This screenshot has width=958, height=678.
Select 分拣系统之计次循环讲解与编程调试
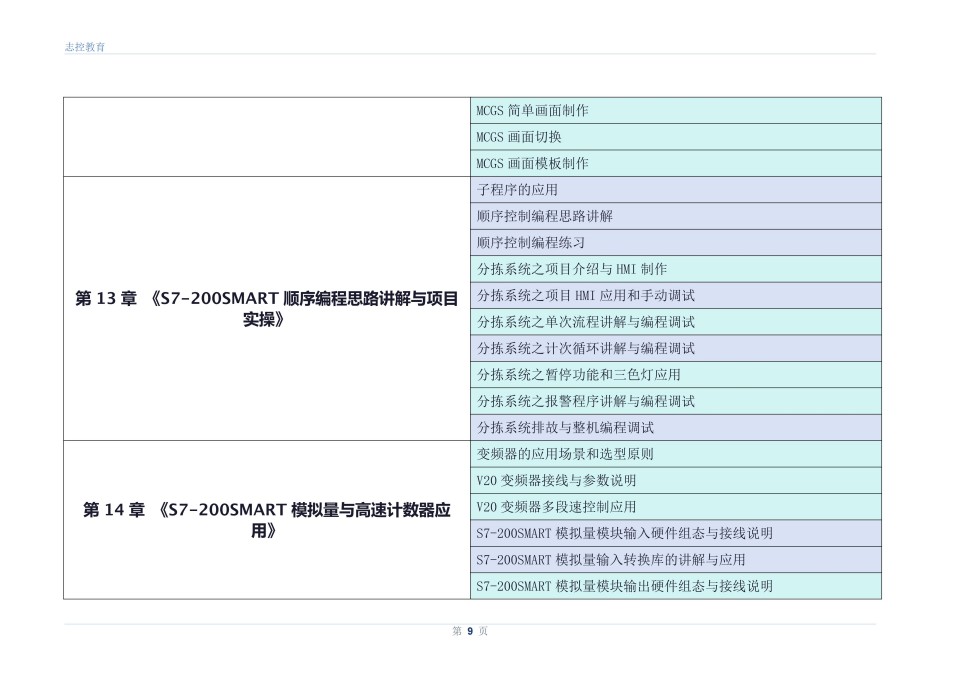point(676,348)
